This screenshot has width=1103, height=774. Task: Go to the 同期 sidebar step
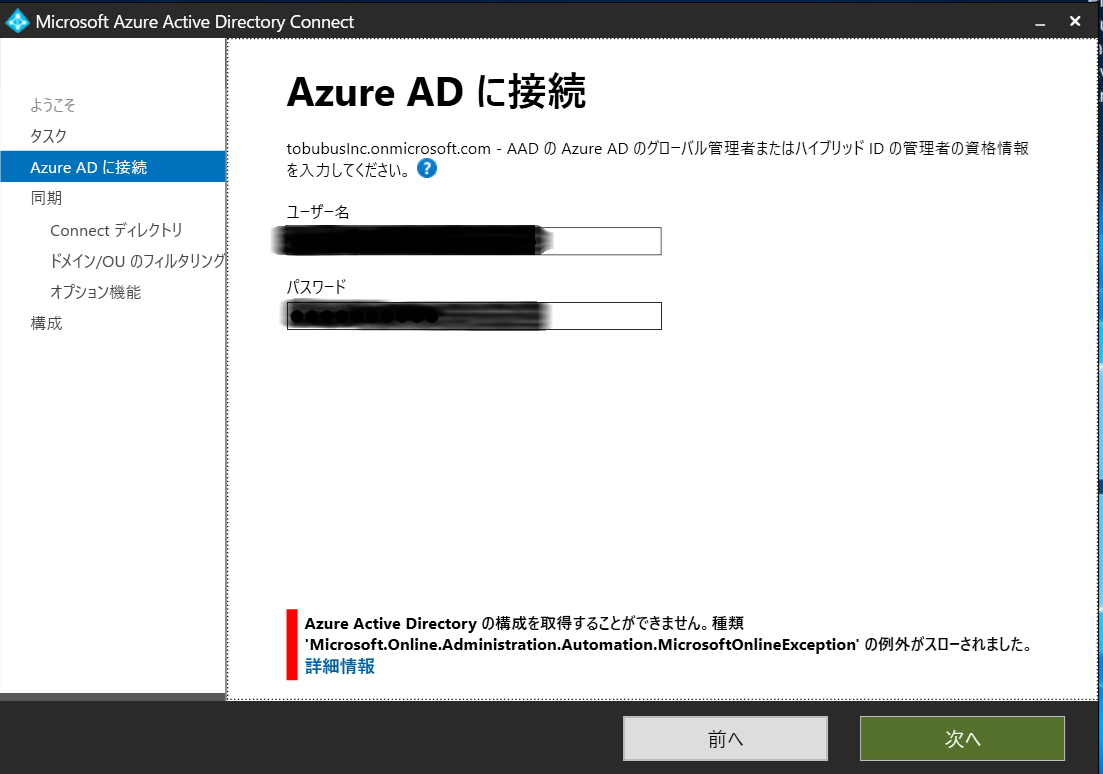tap(46, 198)
